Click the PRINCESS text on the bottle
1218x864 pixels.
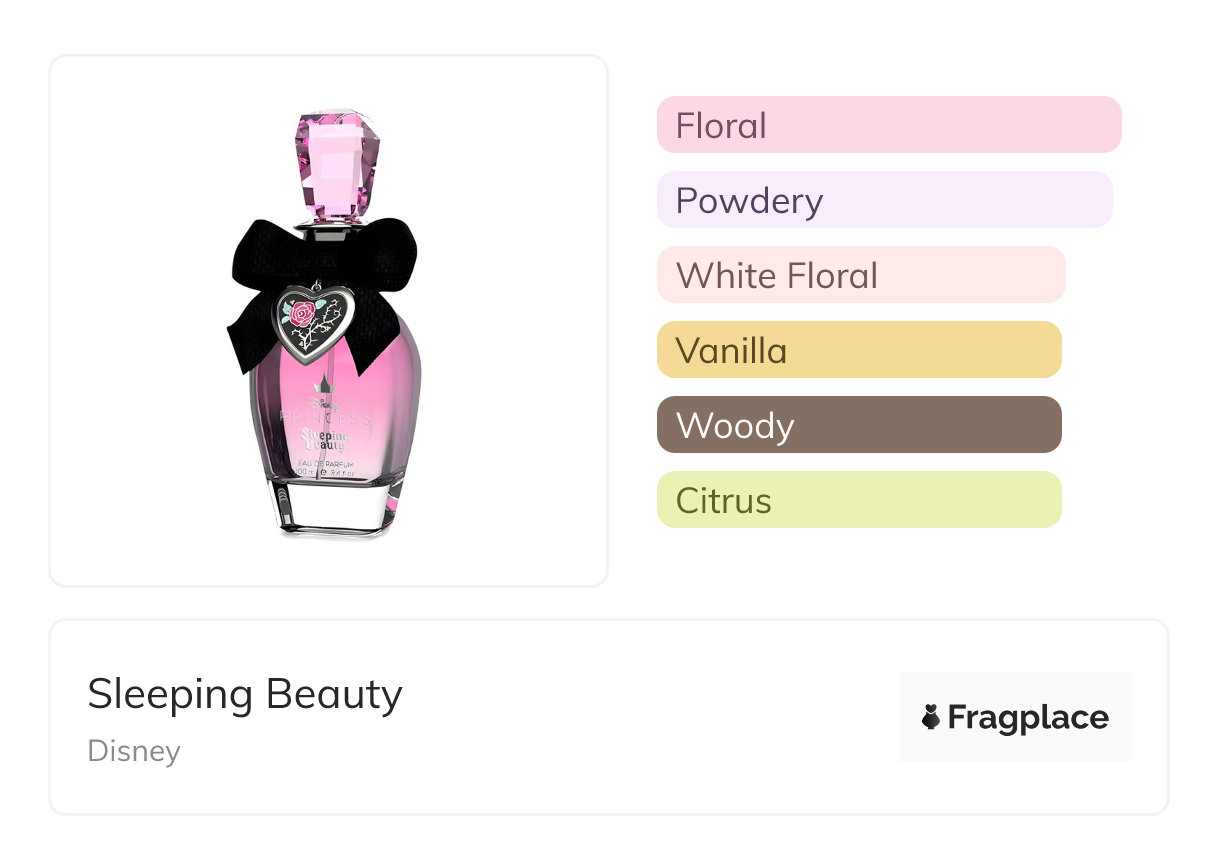[327, 417]
